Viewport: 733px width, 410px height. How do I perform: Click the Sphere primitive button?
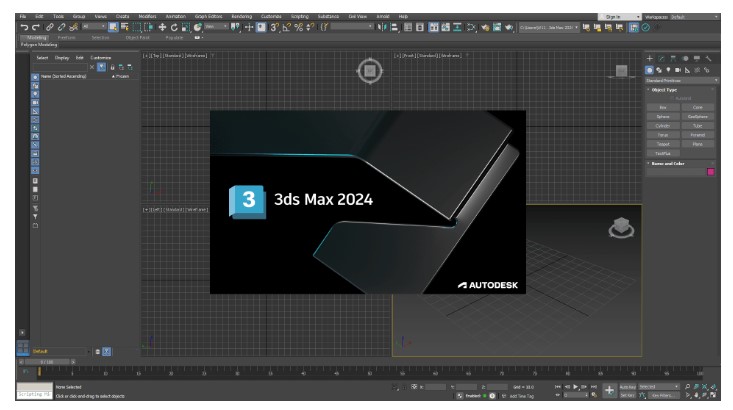(663, 116)
